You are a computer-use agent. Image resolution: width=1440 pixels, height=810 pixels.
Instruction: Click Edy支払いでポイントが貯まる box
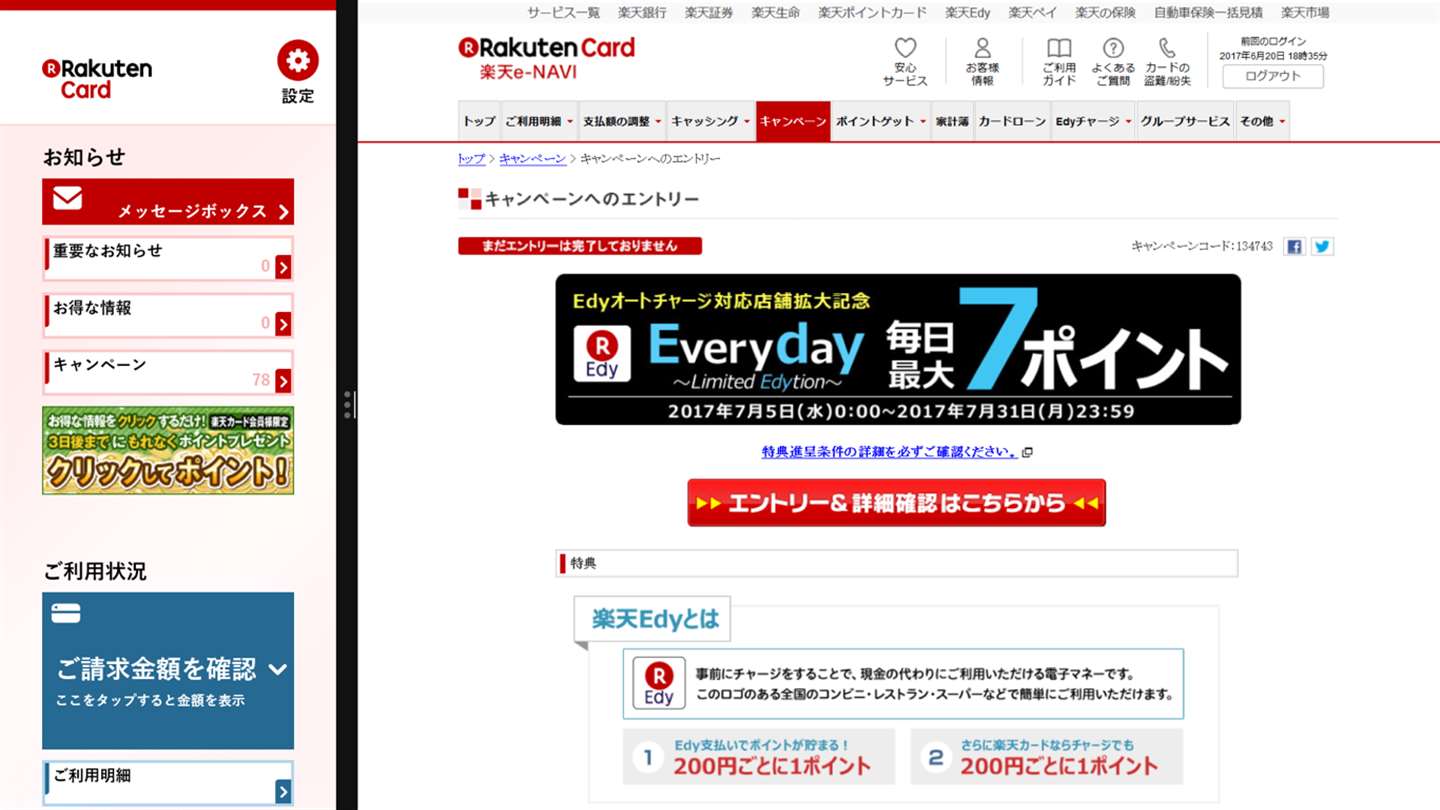tap(759, 757)
